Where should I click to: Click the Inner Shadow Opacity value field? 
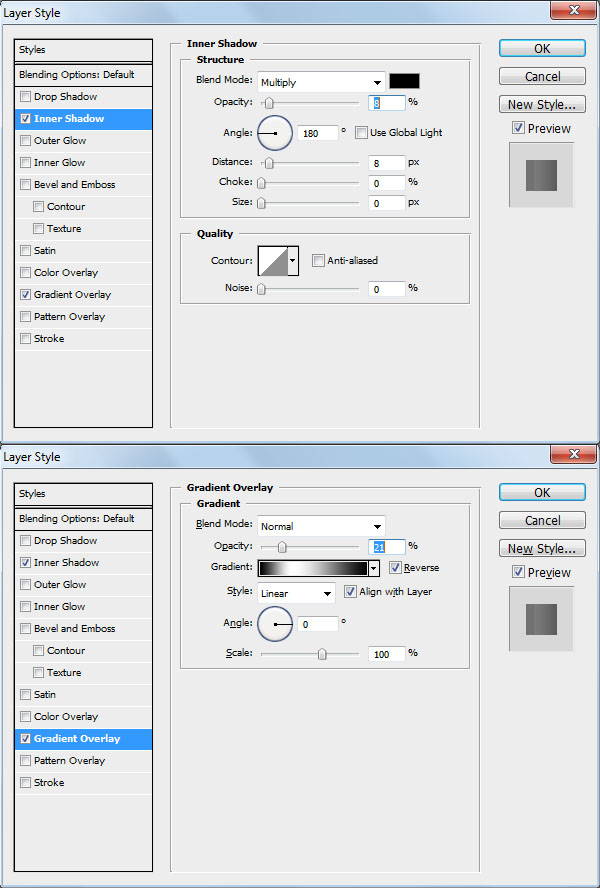(x=387, y=103)
